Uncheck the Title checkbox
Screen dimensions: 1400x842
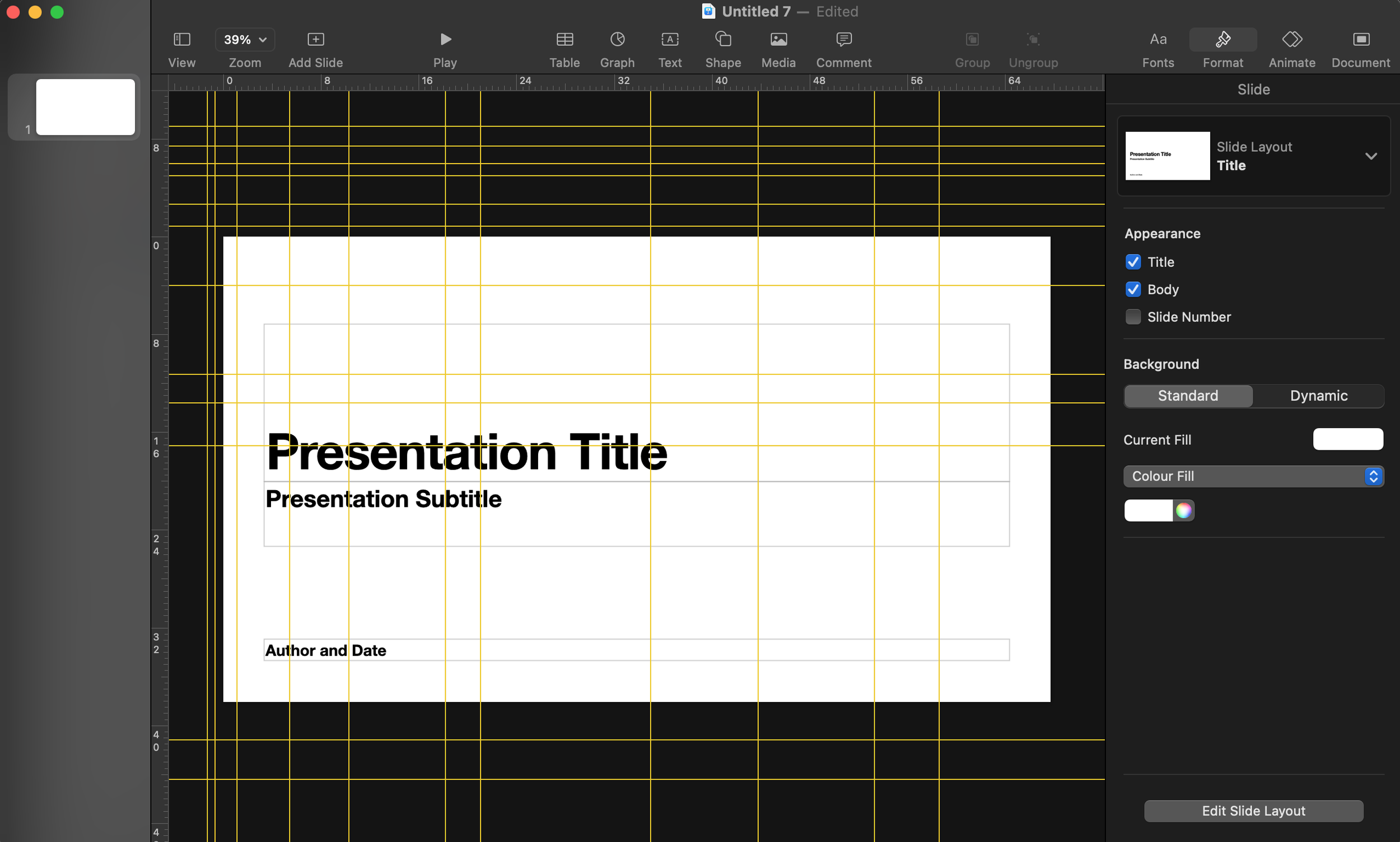pos(1133,262)
